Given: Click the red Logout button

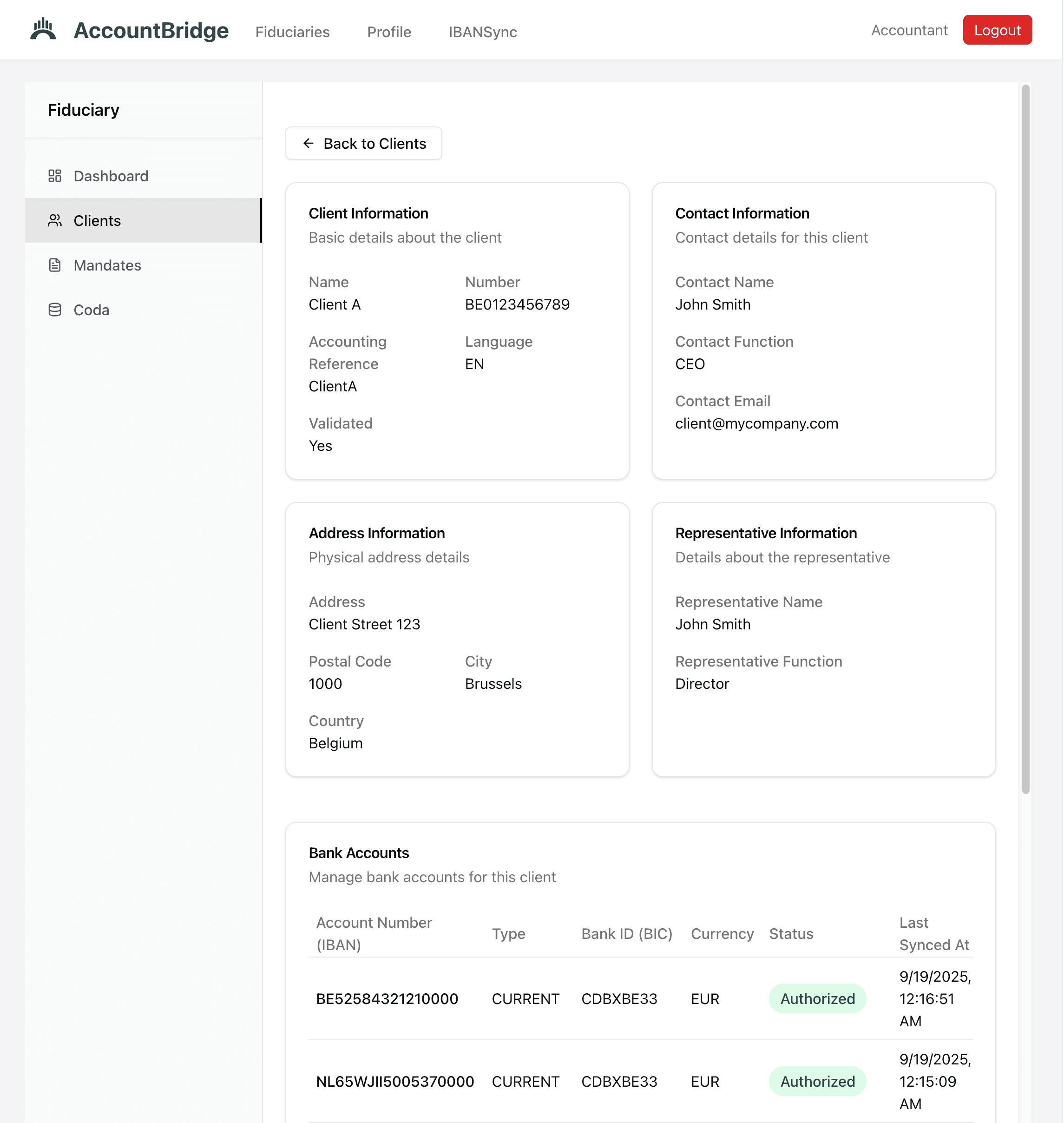Looking at the screenshot, I should [997, 30].
